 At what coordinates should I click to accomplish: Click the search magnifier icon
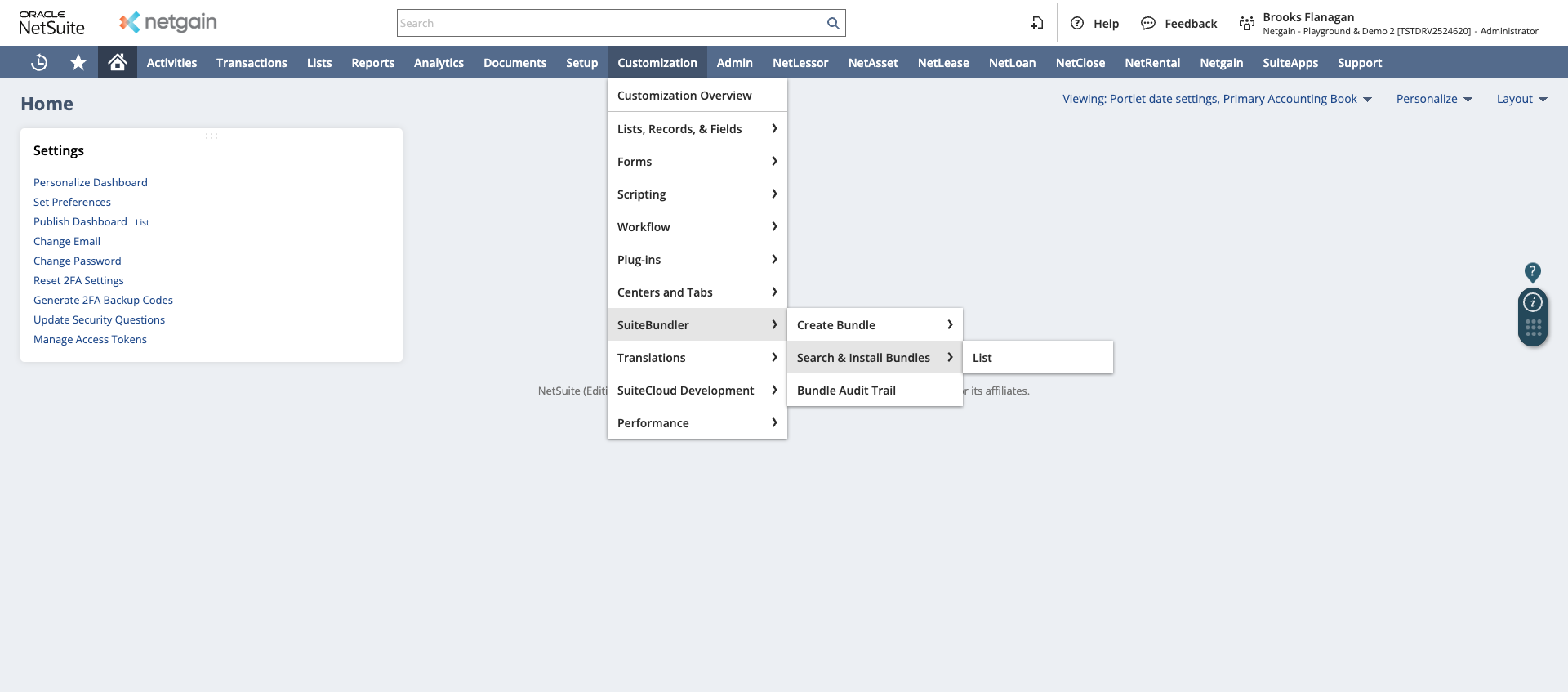[833, 23]
